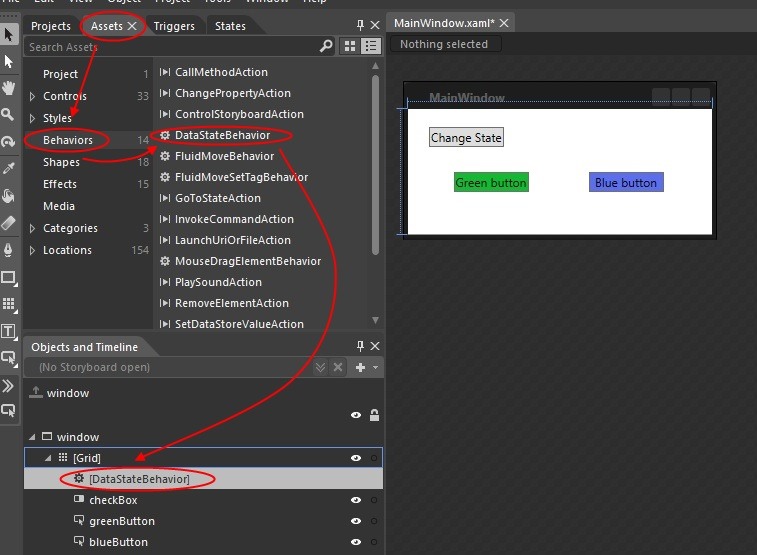
Task: Pin the Objects and Timeline panel
Action: pyautogui.click(x=360, y=347)
